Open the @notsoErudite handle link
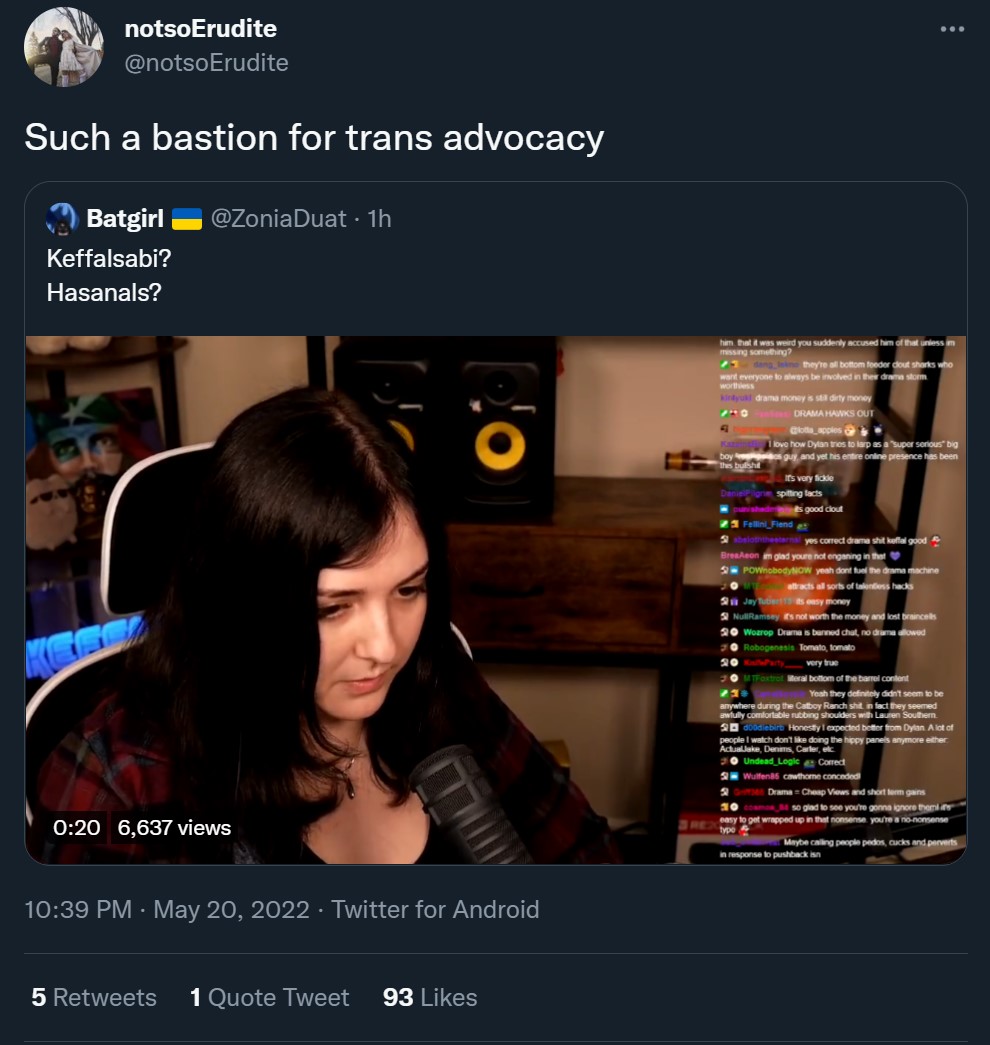The height and width of the screenshot is (1045, 990). coord(207,63)
